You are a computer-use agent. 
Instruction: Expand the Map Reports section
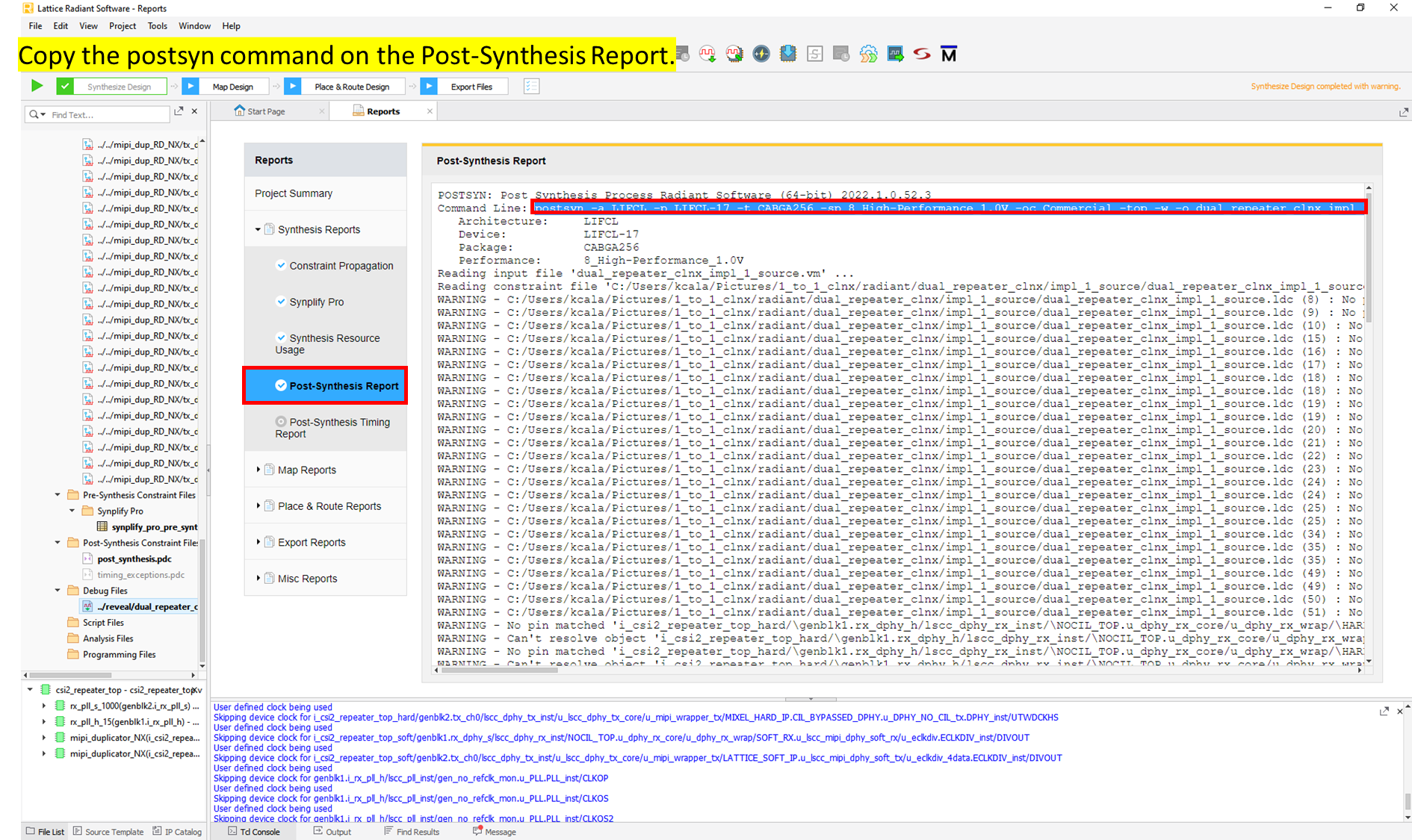click(258, 470)
